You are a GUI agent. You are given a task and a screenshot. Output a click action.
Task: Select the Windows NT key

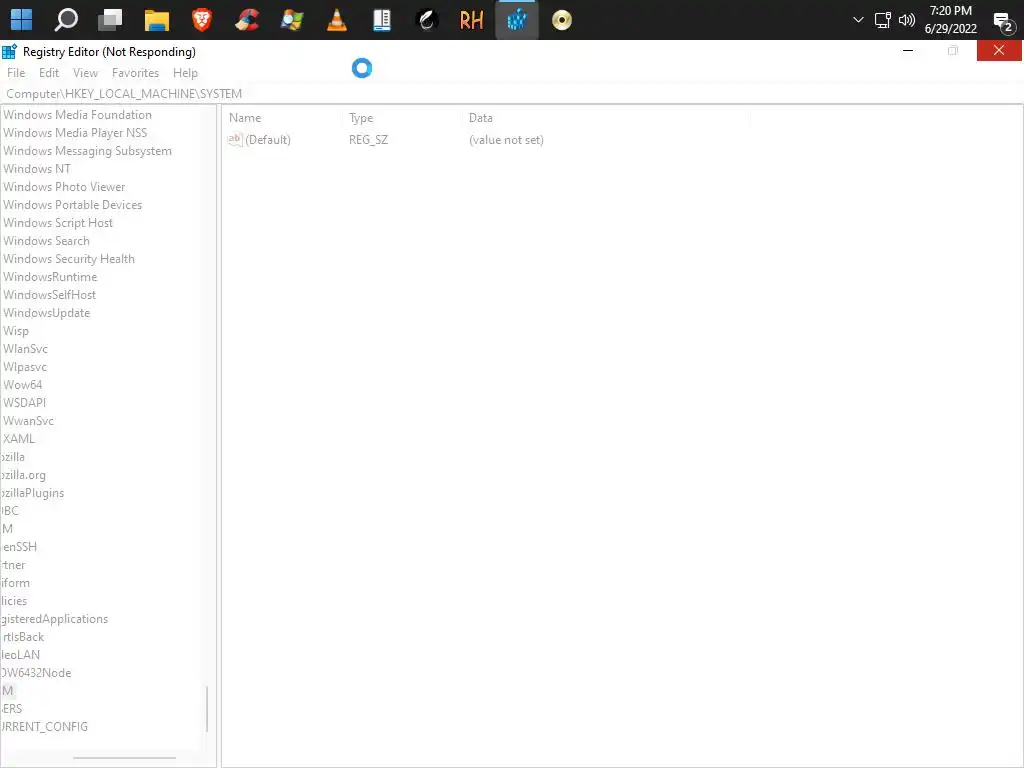click(x=37, y=169)
